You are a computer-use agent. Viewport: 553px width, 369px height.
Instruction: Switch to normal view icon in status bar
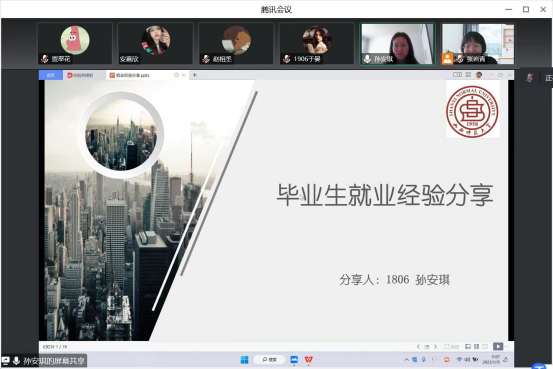point(468,346)
